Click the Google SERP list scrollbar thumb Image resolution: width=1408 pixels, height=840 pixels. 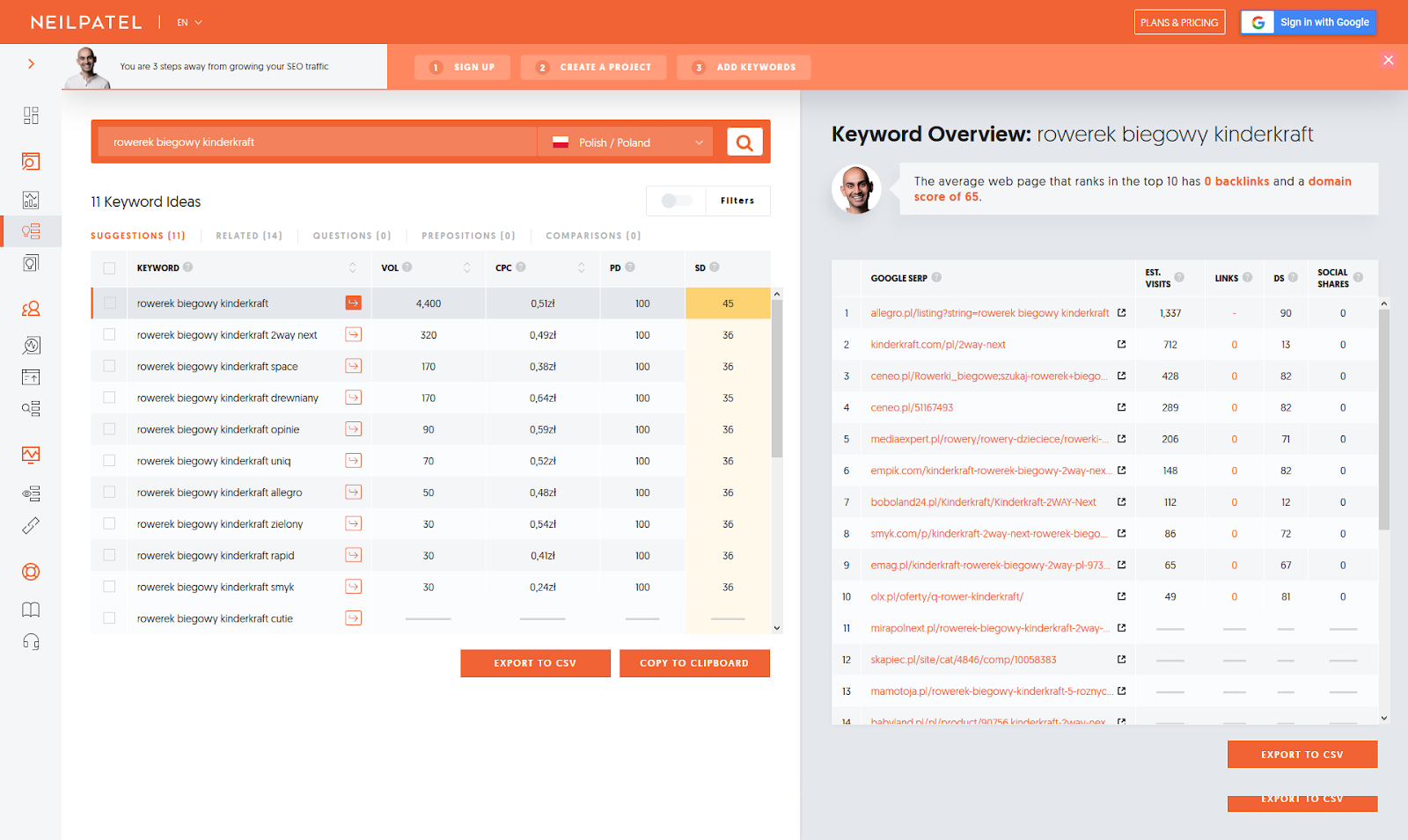pos(1383,419)
